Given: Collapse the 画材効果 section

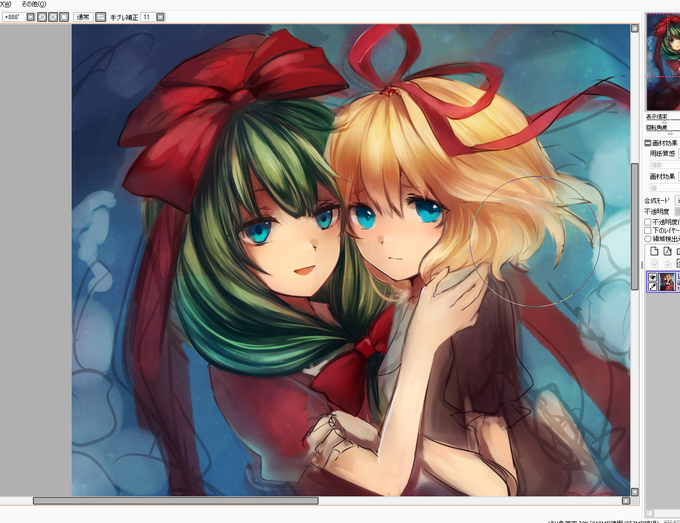Looking at the screenshot, I should [x=647, y=143].
